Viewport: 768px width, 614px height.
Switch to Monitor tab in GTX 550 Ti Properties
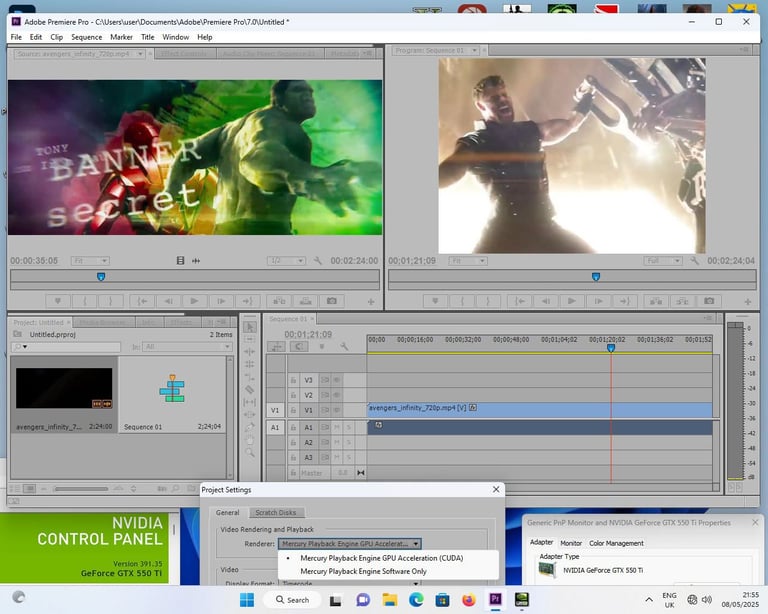tap(571, 543)
